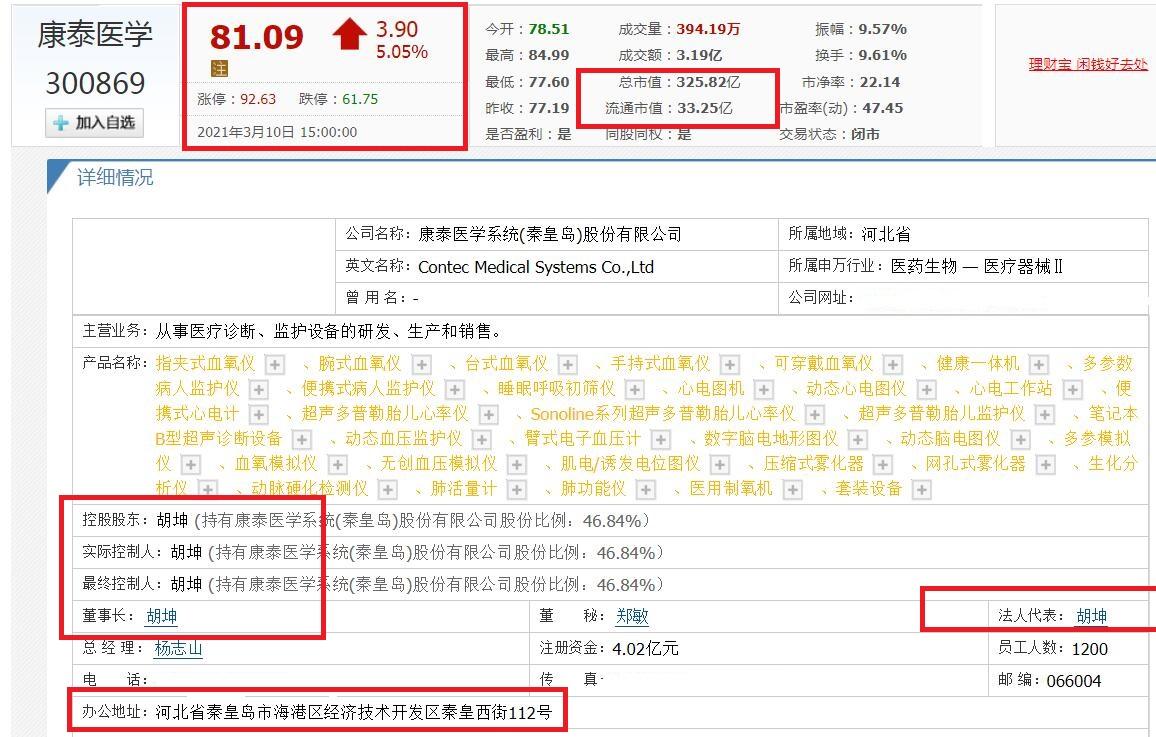Expand plus box after 动态心电图仪
Viewport: 1156px width, 737px height.
point(926,390)
